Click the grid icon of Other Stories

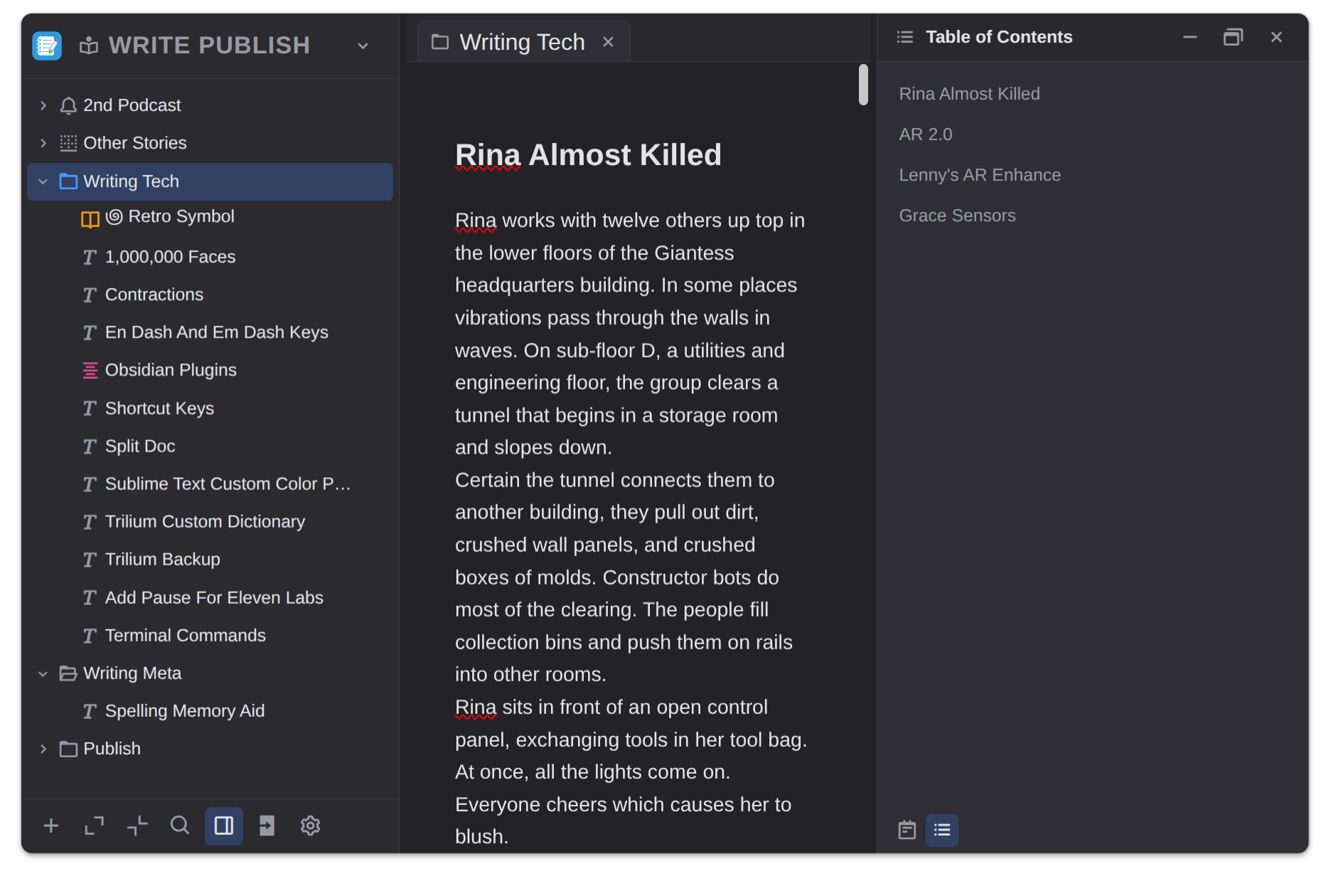pyautogui.click(x=68, y=144)
